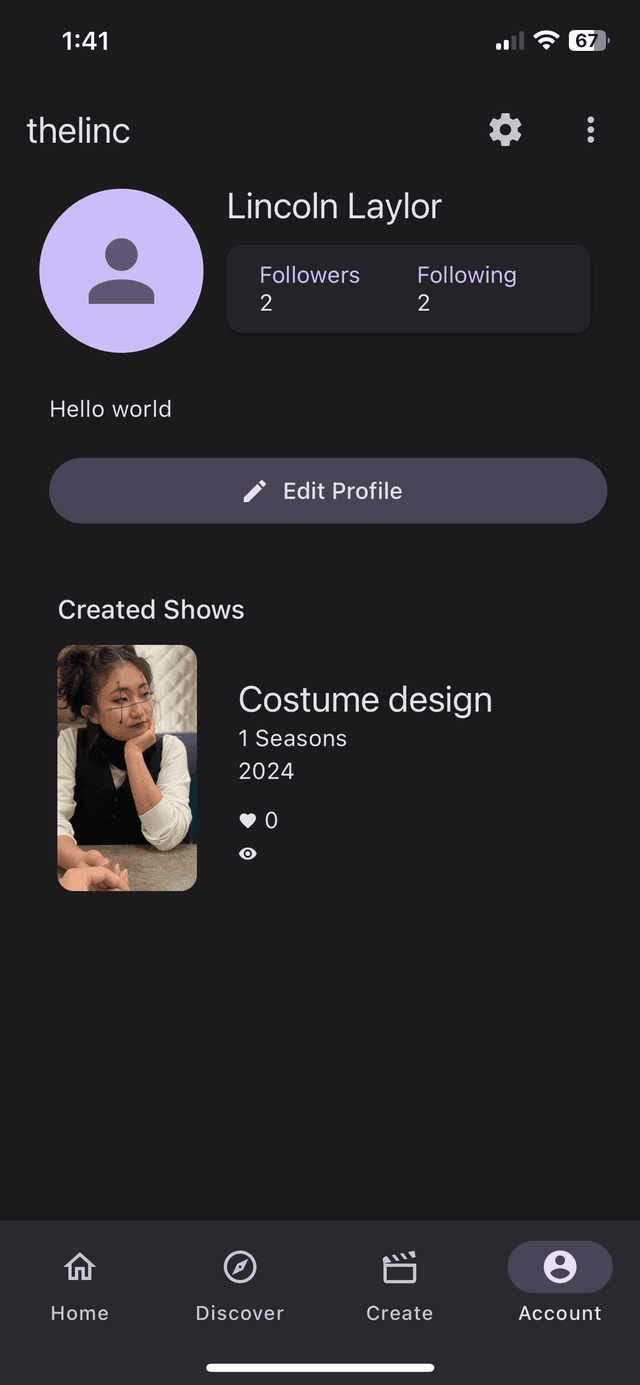Tap the Hello world bio text
This screenshot has height=1385, width=640.
[111, 409]
